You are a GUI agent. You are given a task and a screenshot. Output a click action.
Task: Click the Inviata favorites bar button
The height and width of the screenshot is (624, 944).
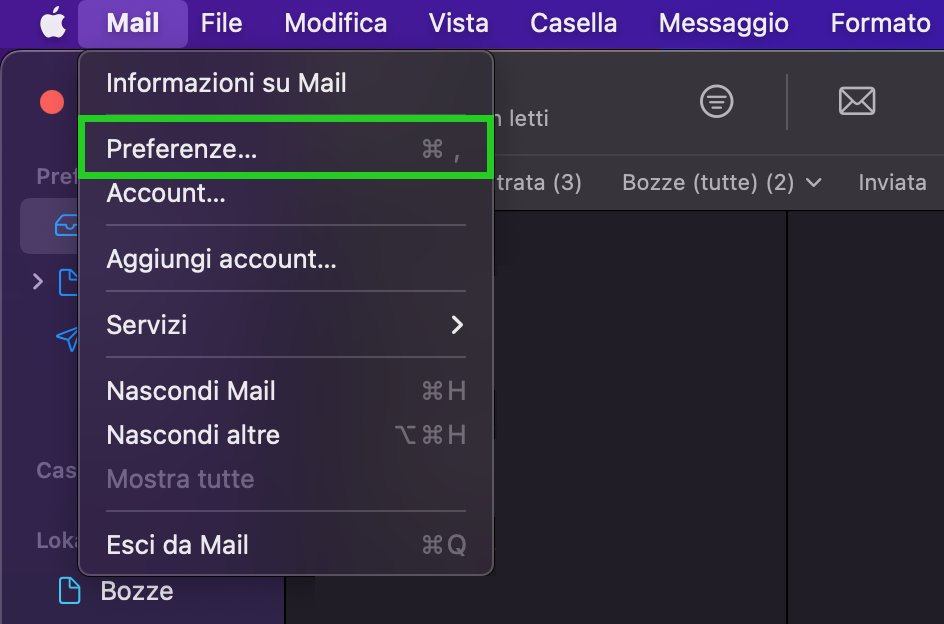pos(892,183)
